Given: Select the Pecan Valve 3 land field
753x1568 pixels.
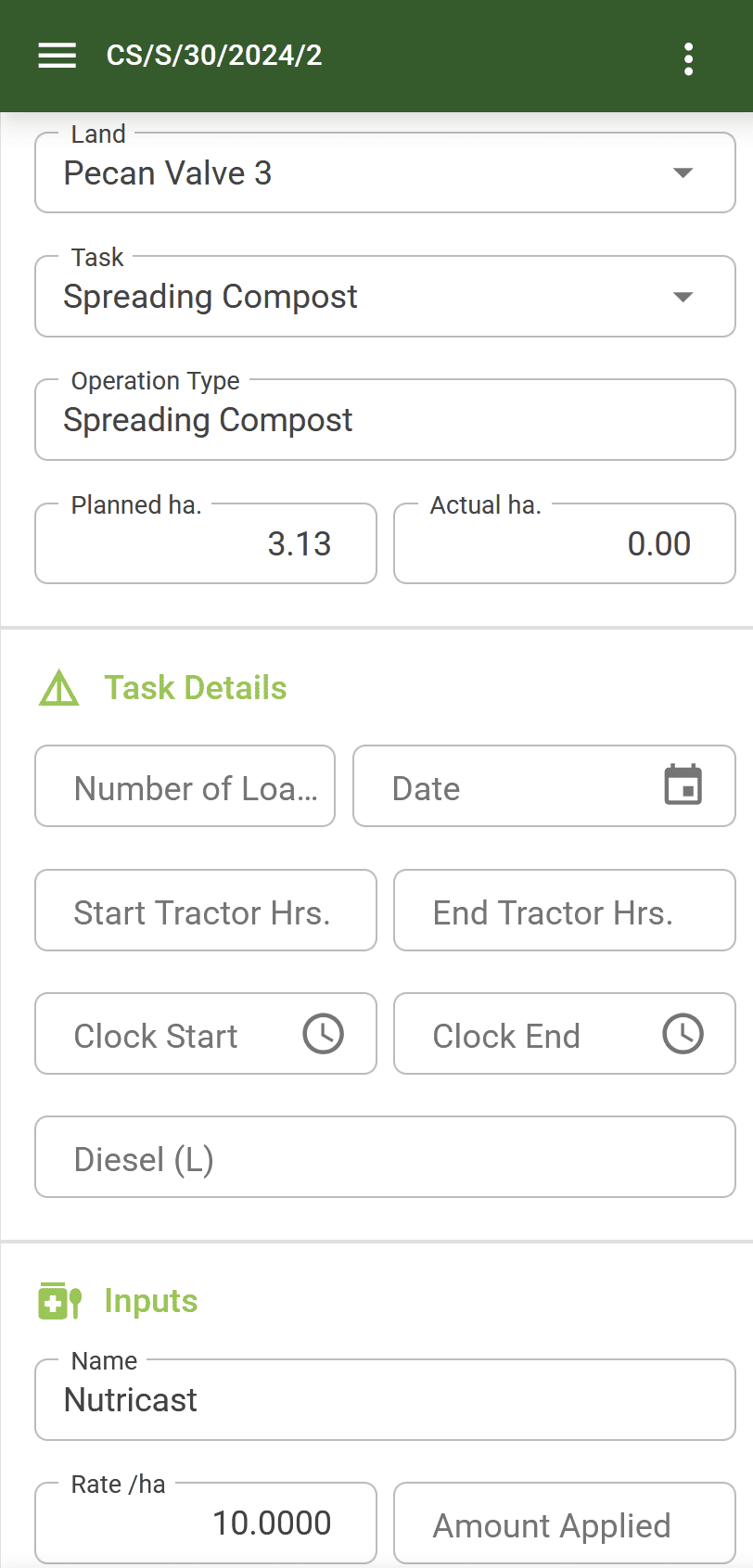Looking at the screenshot, I should pos(352,173).
